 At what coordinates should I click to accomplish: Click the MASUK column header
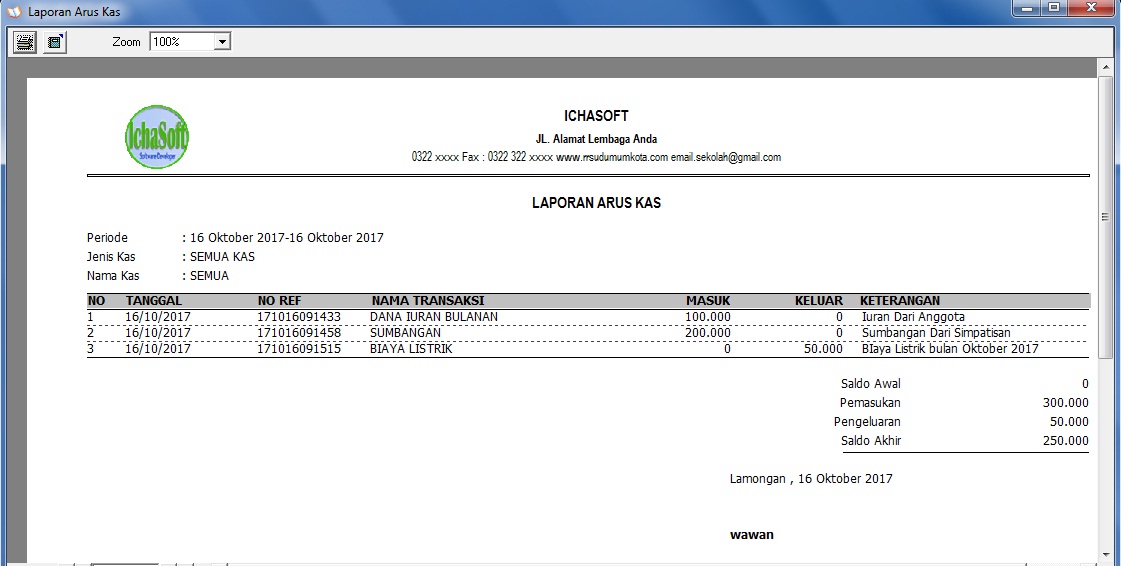tap(708, 301)
